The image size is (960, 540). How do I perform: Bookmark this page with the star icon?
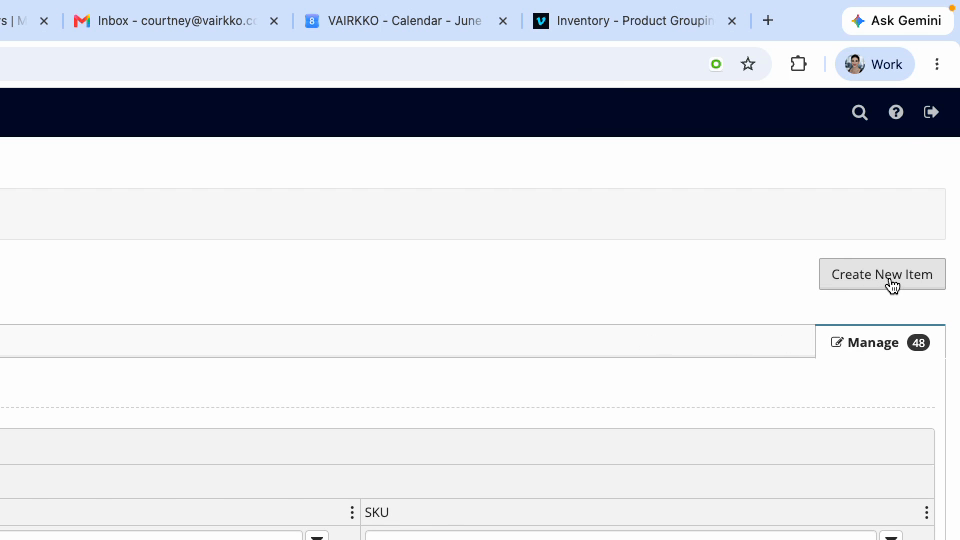748,64
